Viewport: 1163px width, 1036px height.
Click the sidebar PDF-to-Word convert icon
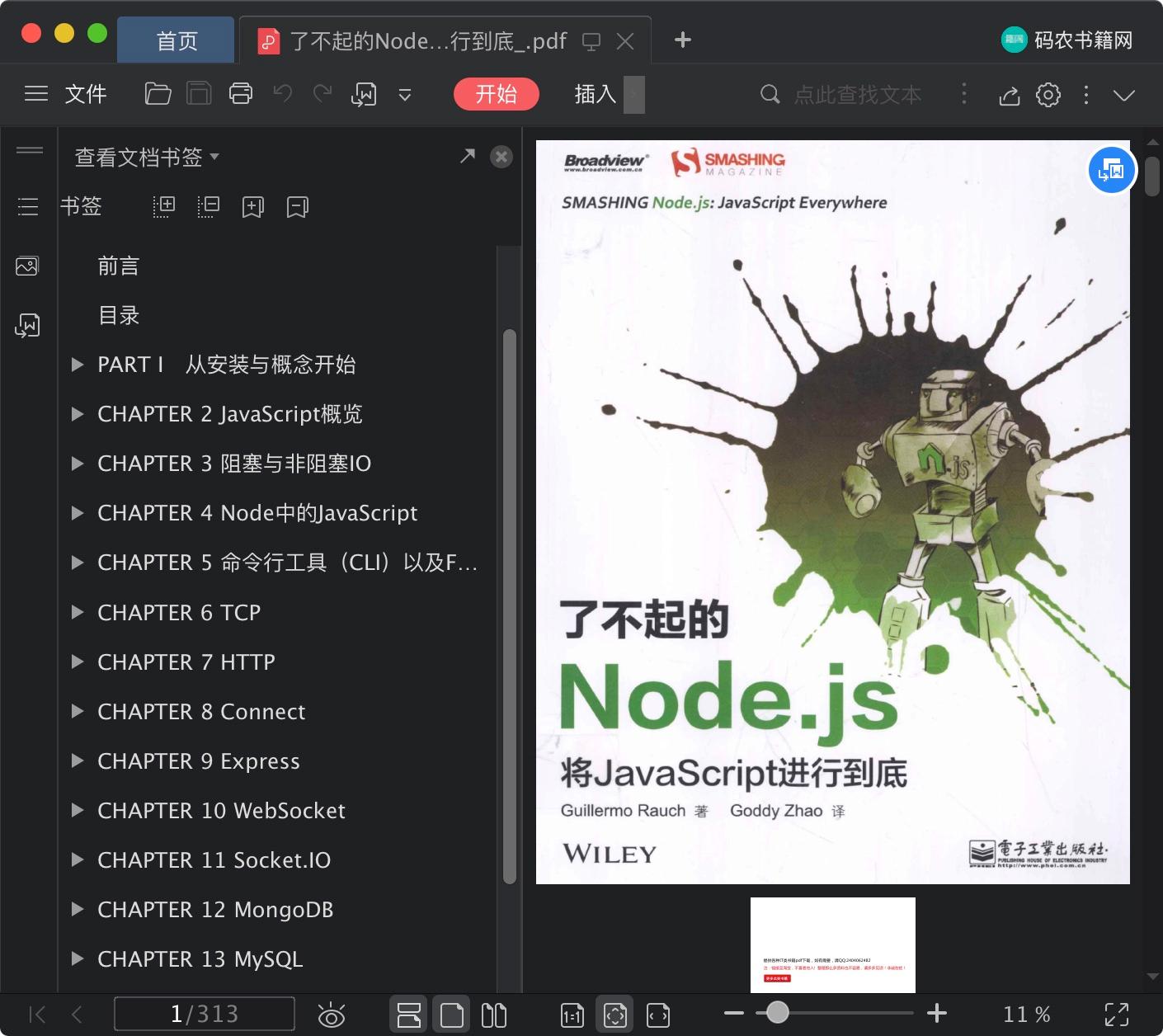point(27,326)
